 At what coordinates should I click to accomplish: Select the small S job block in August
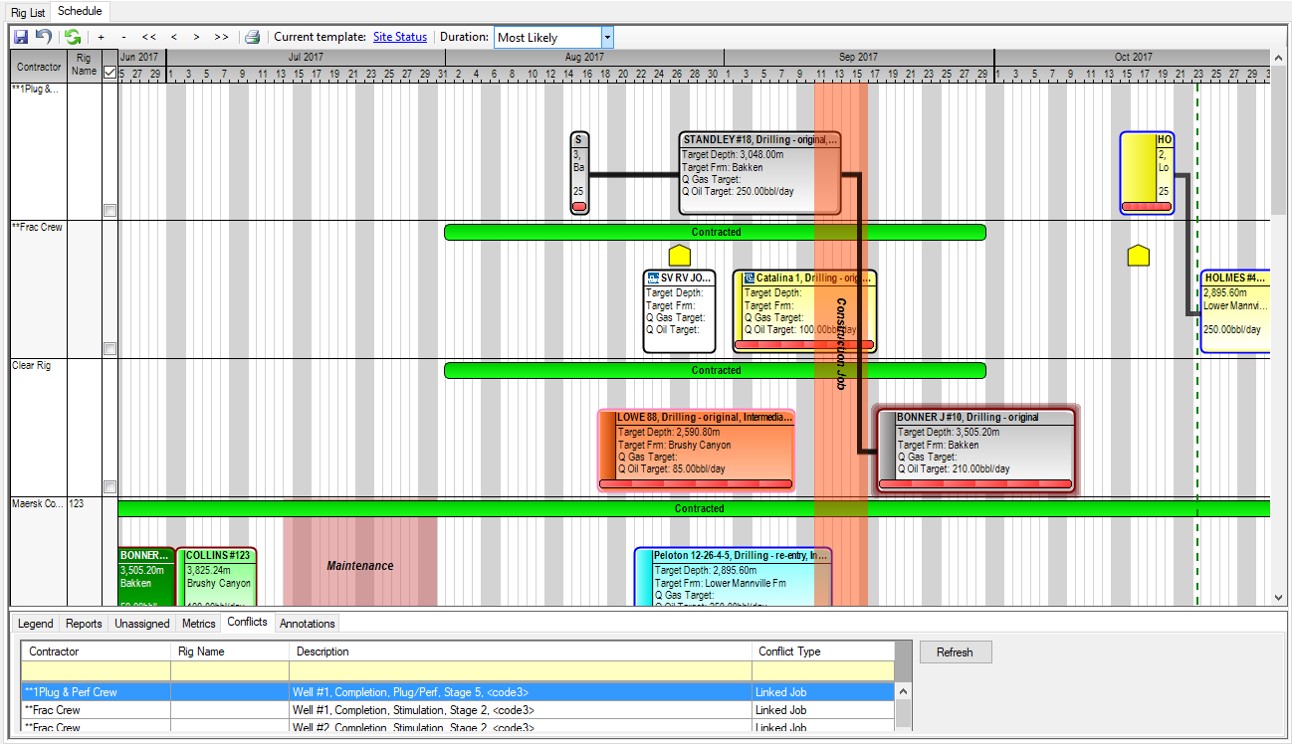click(x=579, y=173)
